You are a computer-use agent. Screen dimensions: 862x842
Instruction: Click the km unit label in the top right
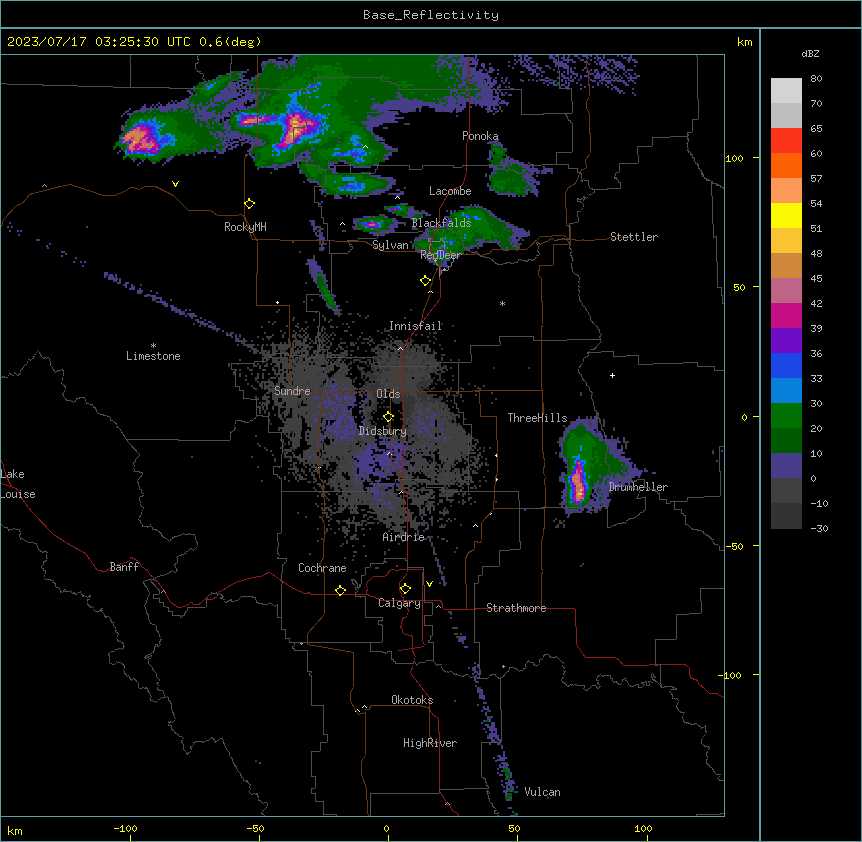click(x=744, y=42)
